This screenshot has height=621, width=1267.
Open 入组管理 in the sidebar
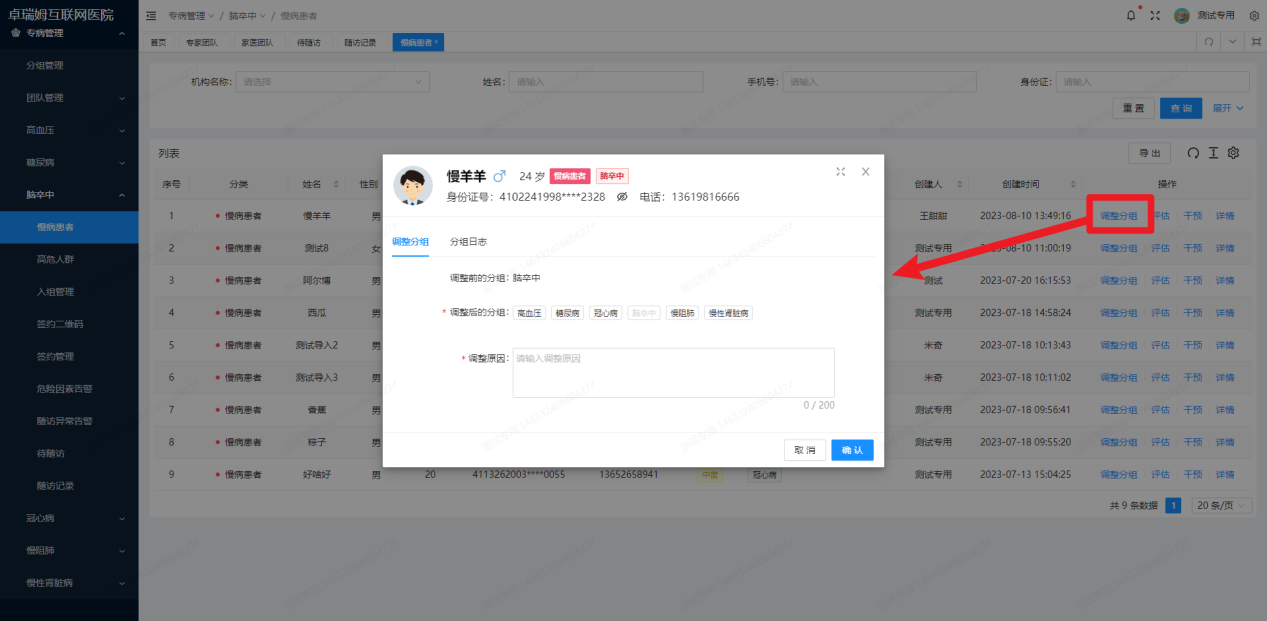(69, 291)
